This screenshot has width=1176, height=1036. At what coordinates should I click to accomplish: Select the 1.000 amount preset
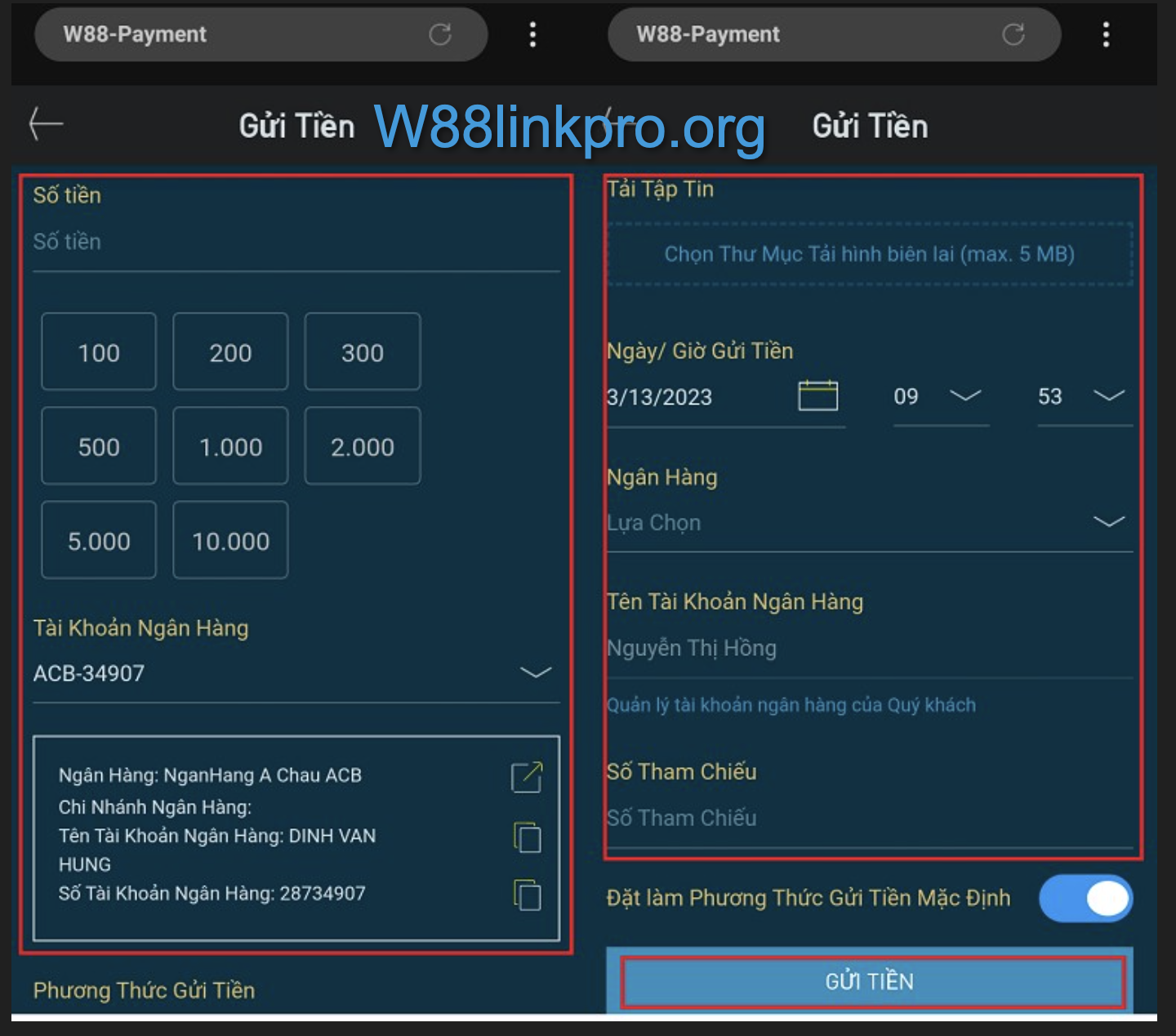pyautogui.click(x=230, y=446)
